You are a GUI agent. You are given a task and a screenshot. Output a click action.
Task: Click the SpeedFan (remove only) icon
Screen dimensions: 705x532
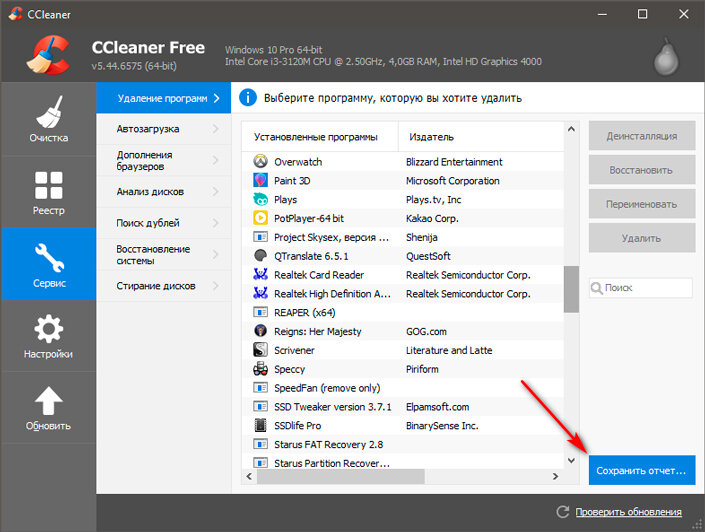pyautogui.click(x=260, y=388)
